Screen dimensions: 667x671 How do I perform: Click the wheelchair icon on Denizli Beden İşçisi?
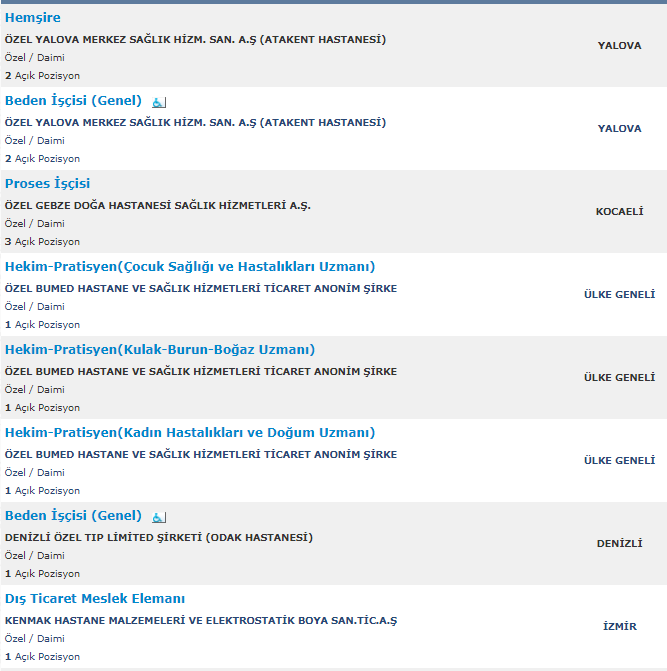[159, 517]
